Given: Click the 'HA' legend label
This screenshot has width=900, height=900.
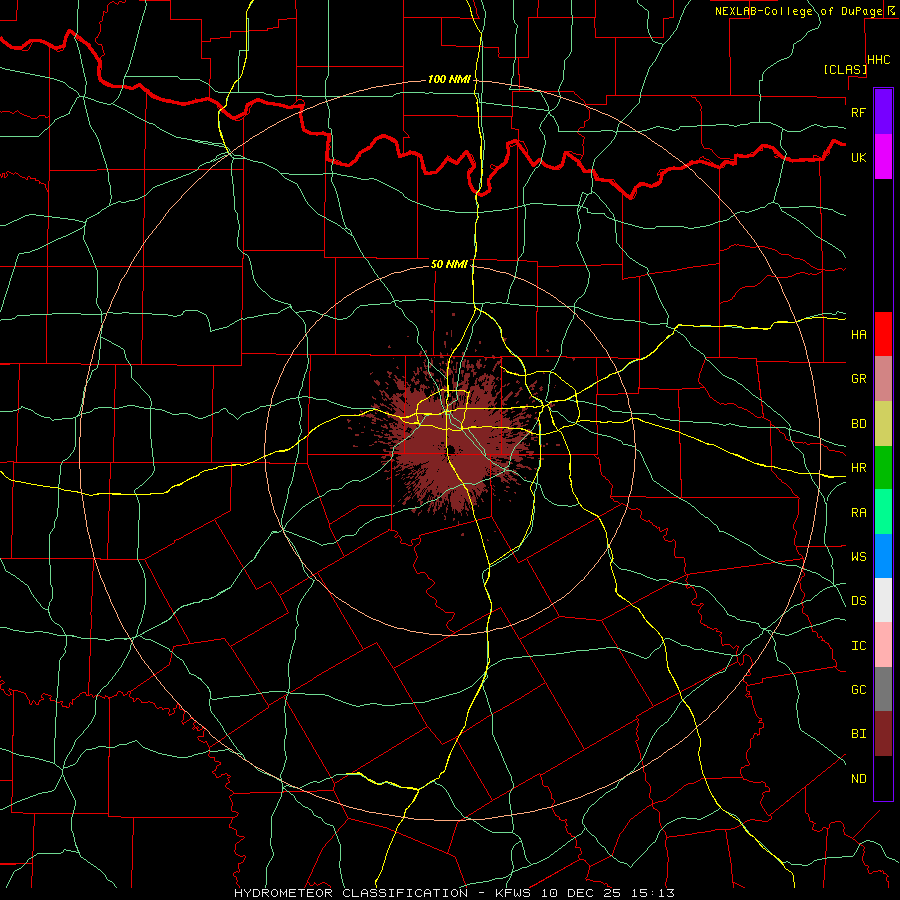Looking at the screenshot, I should pyautogui.click(x=858, y=334).
